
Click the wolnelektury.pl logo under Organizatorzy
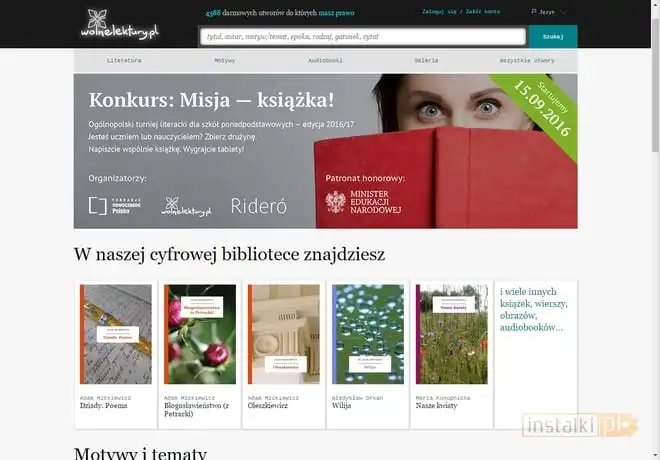click(x=186, y=206)
